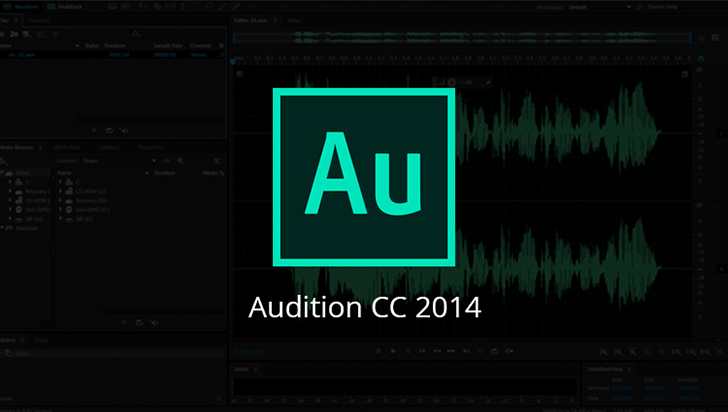This screenshot has width=728, height=412.
Task: Select the Razor tool in top toolbar
Action: click(x=157, y=7)
